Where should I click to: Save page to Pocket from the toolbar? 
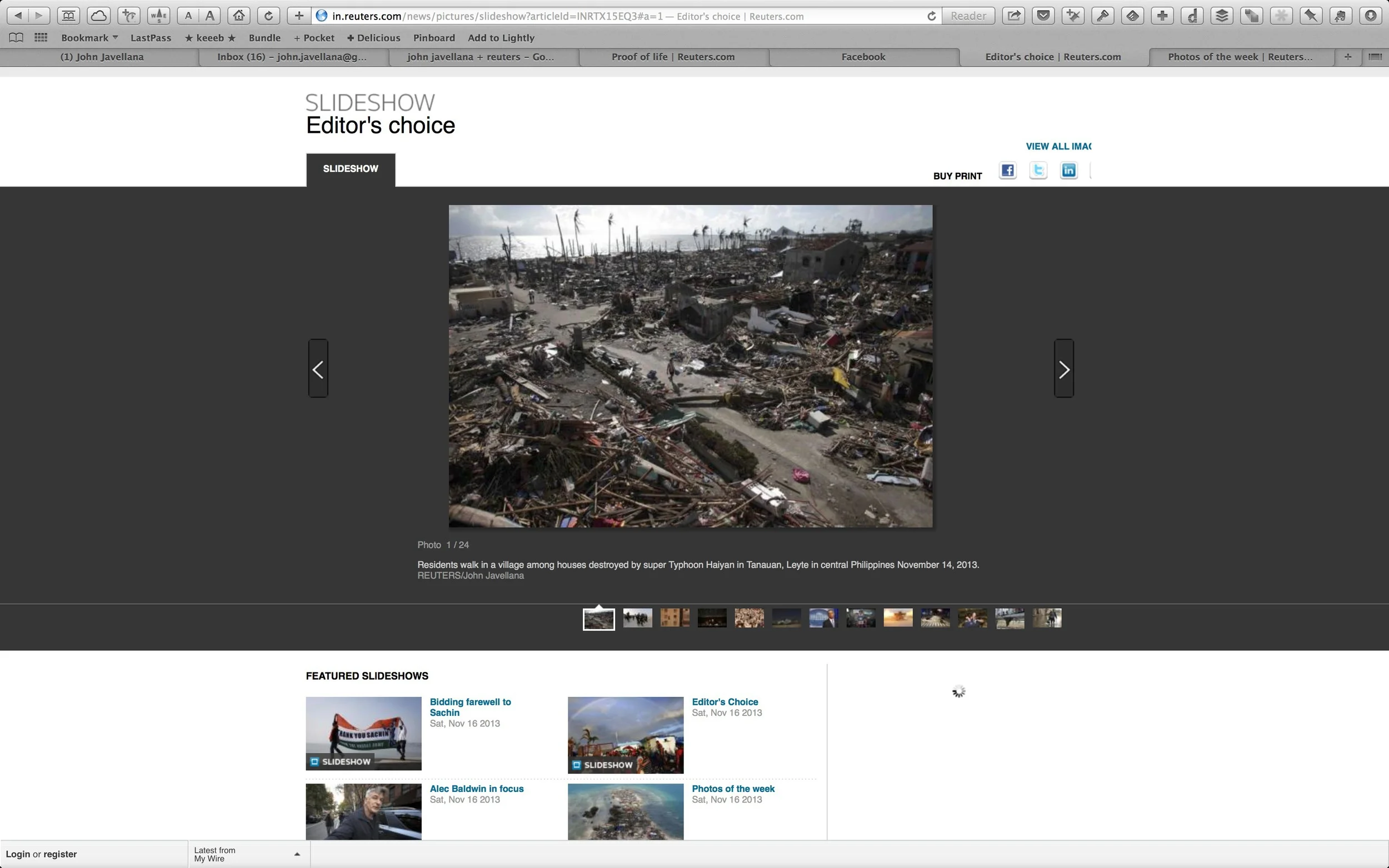(1043, 16)
